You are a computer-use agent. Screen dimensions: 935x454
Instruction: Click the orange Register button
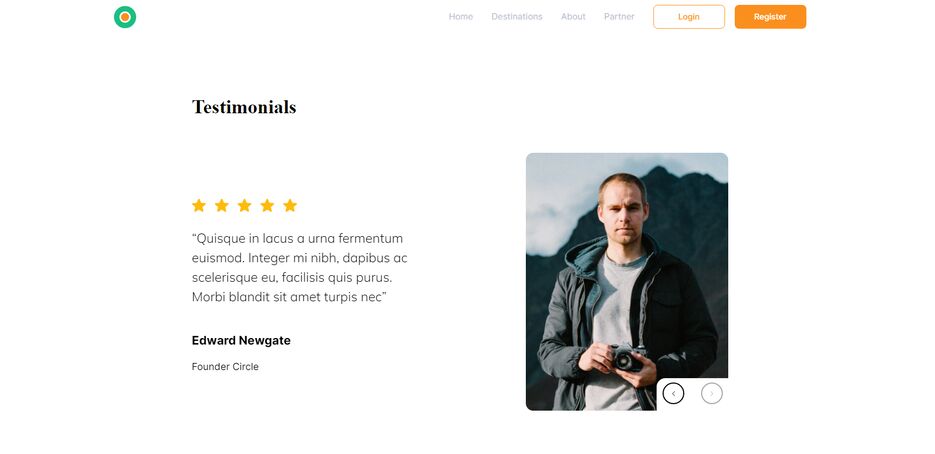click(770, 17)
